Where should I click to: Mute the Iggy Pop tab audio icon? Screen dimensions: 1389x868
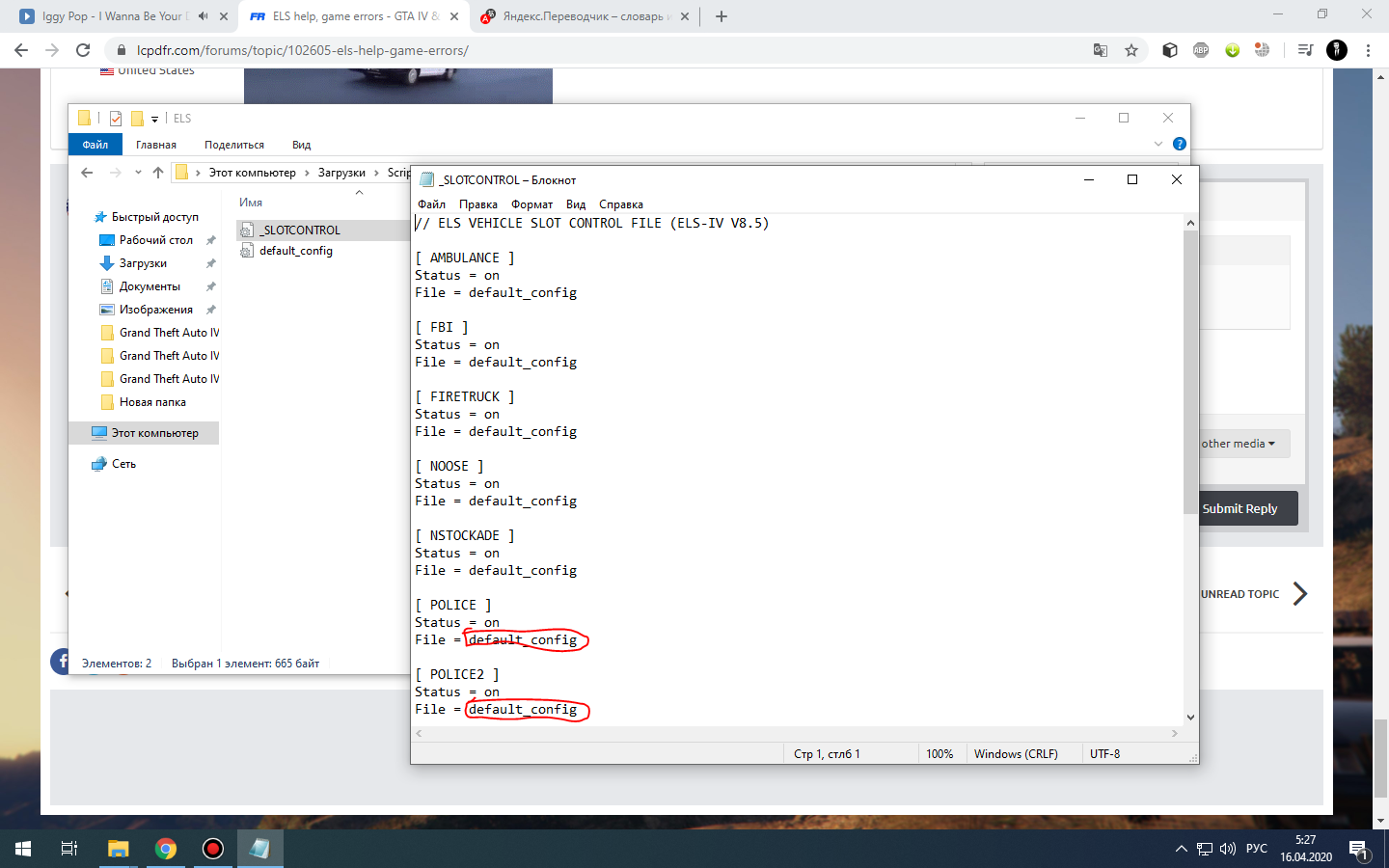click(204, 16)
